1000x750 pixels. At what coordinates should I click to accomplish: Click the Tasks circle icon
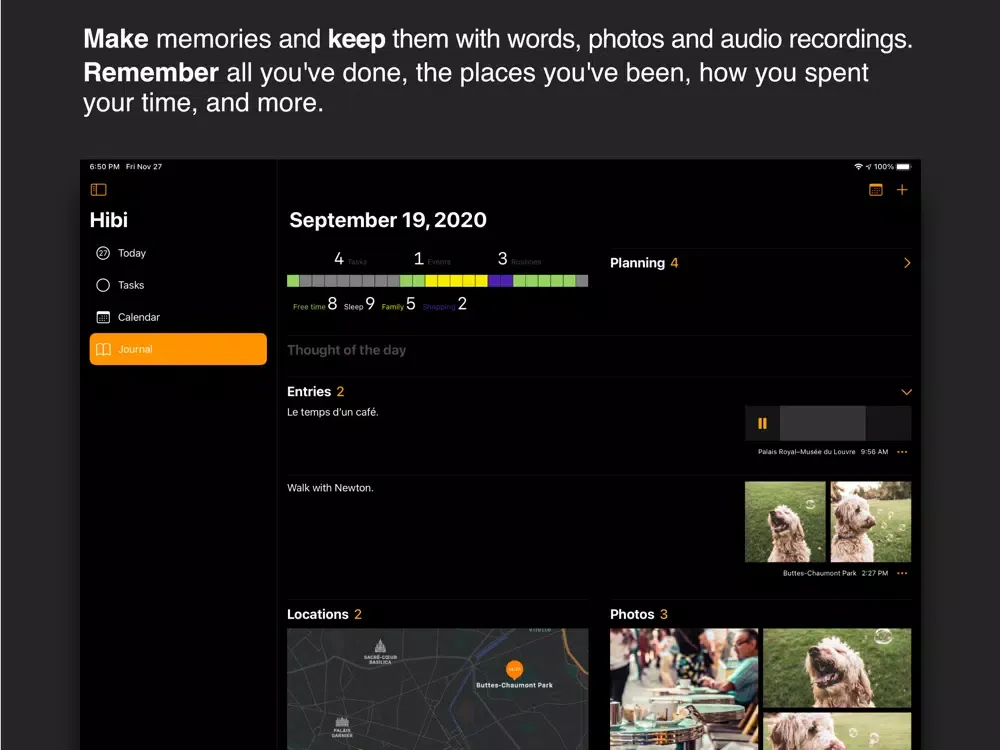[103, 285]
